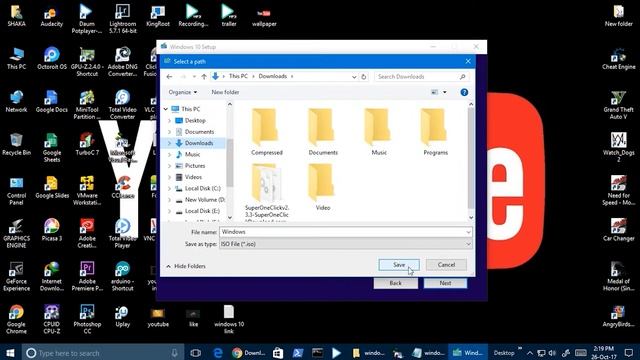Select Music in the navigation pane
The width and height of the screenshot is (640, 360).
click(192, 154)
